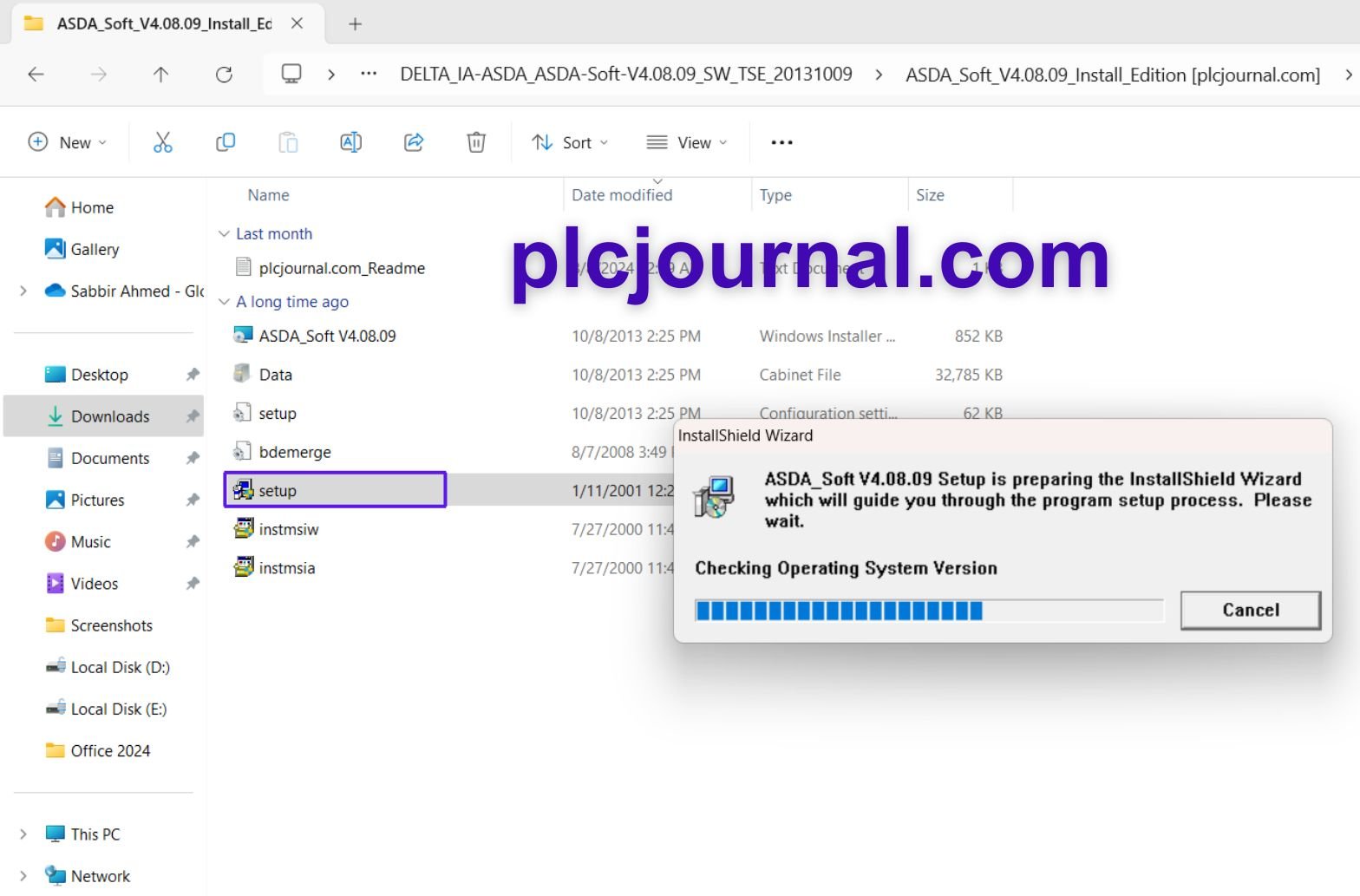Cancel the InstallShield Wizard setup
1360x896 pixels.
point(1250,610)
